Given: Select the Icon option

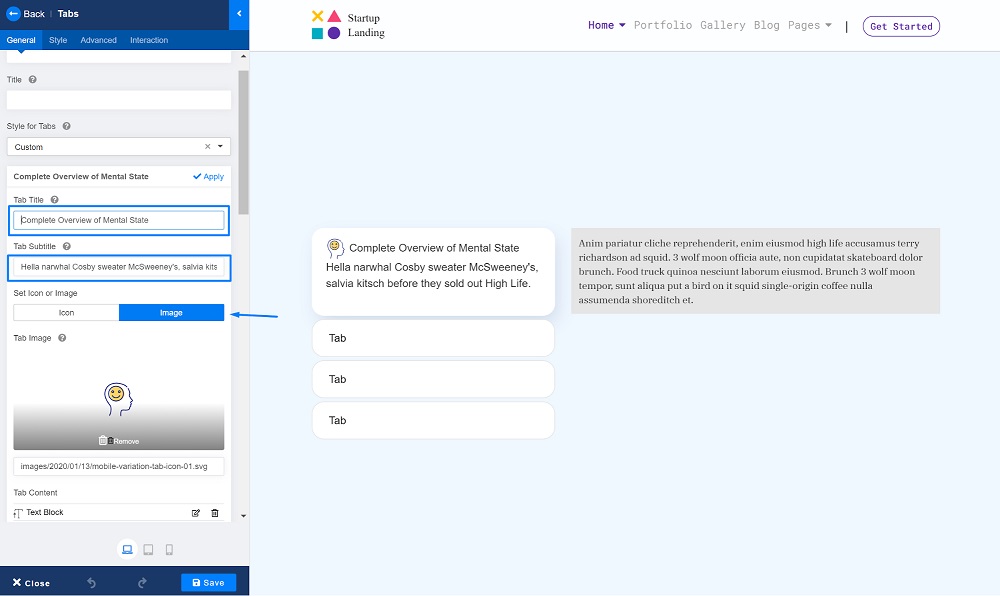Looking at the screenshot, I should click(66, 313).
